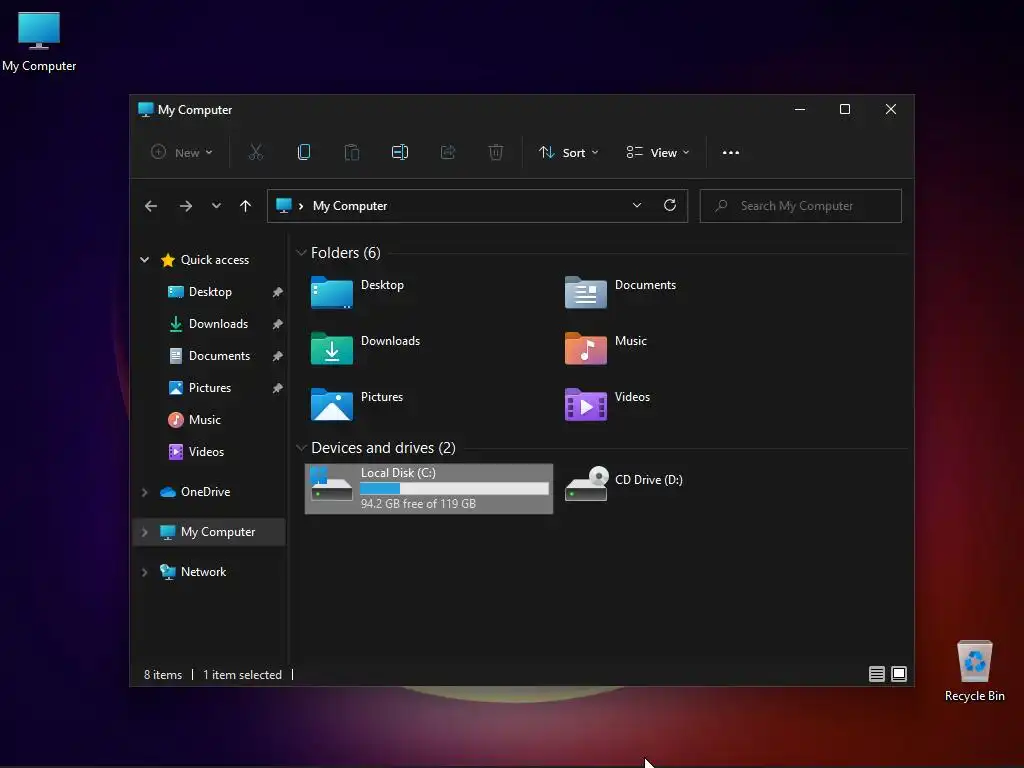Open Videos in Quick access sidebar
This screenshot has height=768, width=1024.
click(x=206, y=452)
